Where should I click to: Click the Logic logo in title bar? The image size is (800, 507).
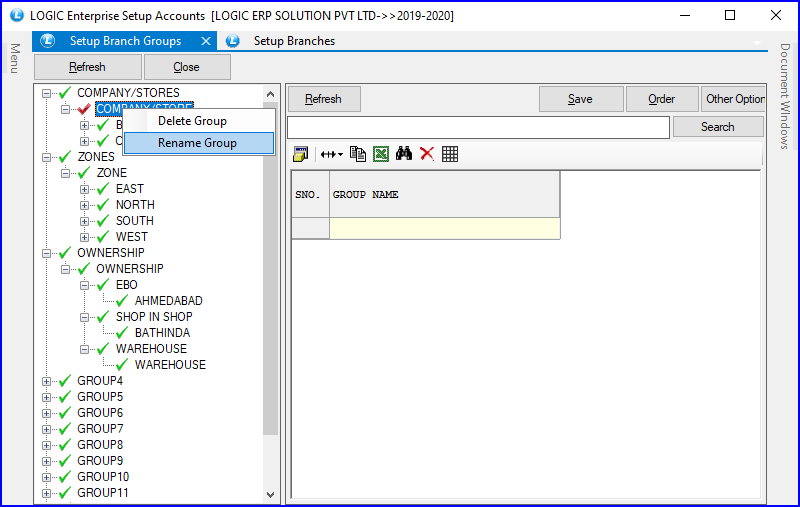(17, 15)
